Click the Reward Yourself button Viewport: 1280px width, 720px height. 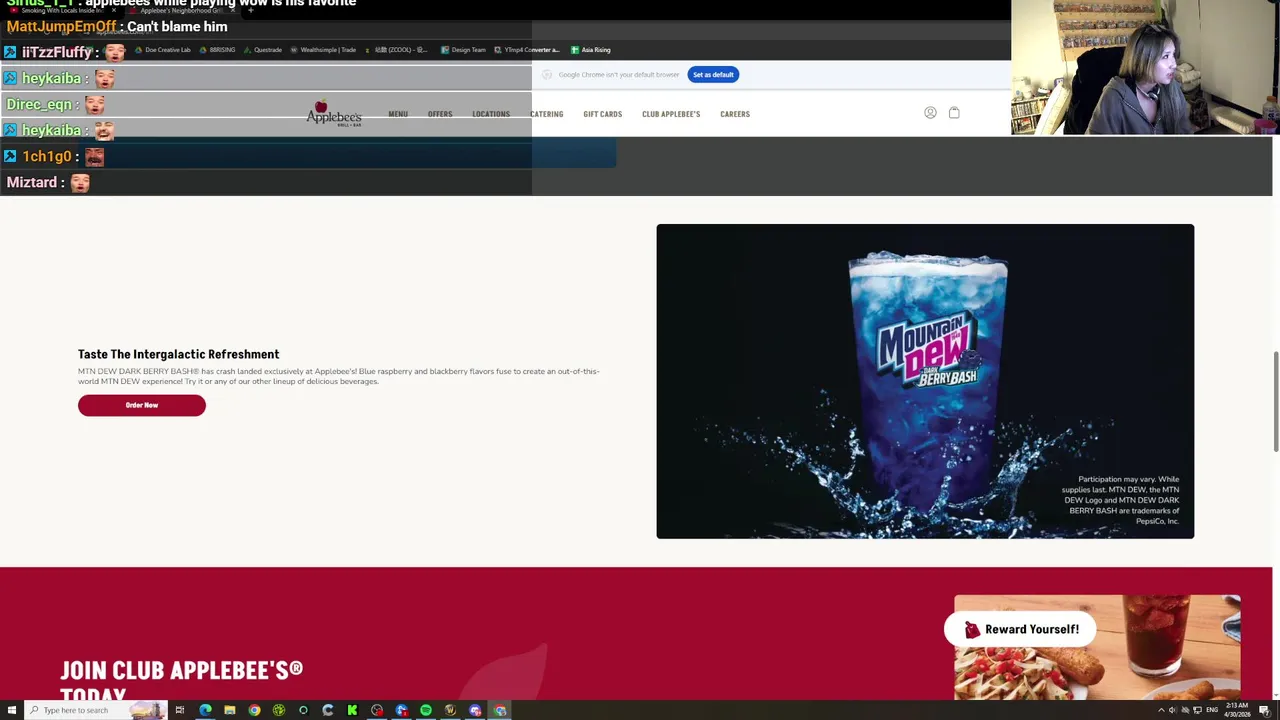click(1019, 629)
